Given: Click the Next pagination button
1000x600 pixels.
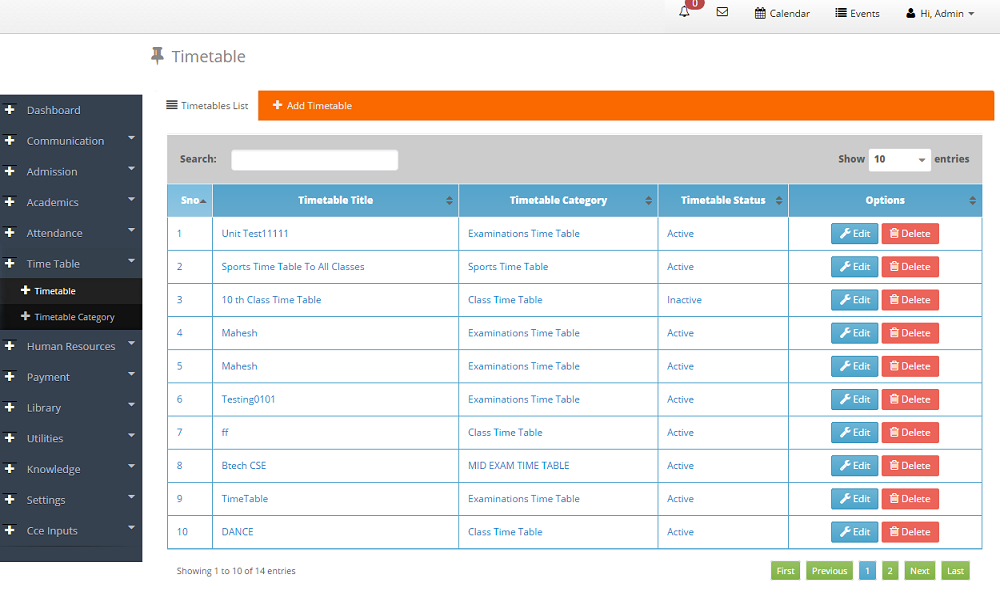Looking at the screenshot, I should point(919,571).
